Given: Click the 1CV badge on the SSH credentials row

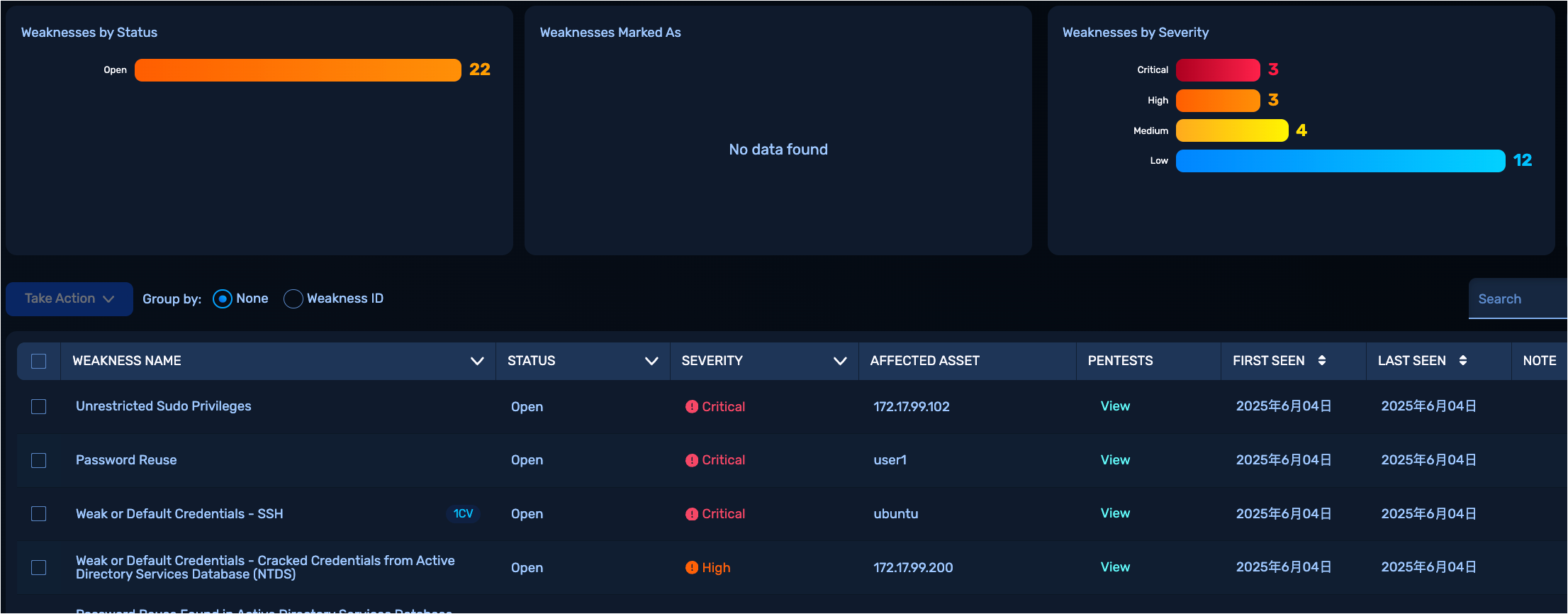Looking at the screenshot, I should click(463, 513).
